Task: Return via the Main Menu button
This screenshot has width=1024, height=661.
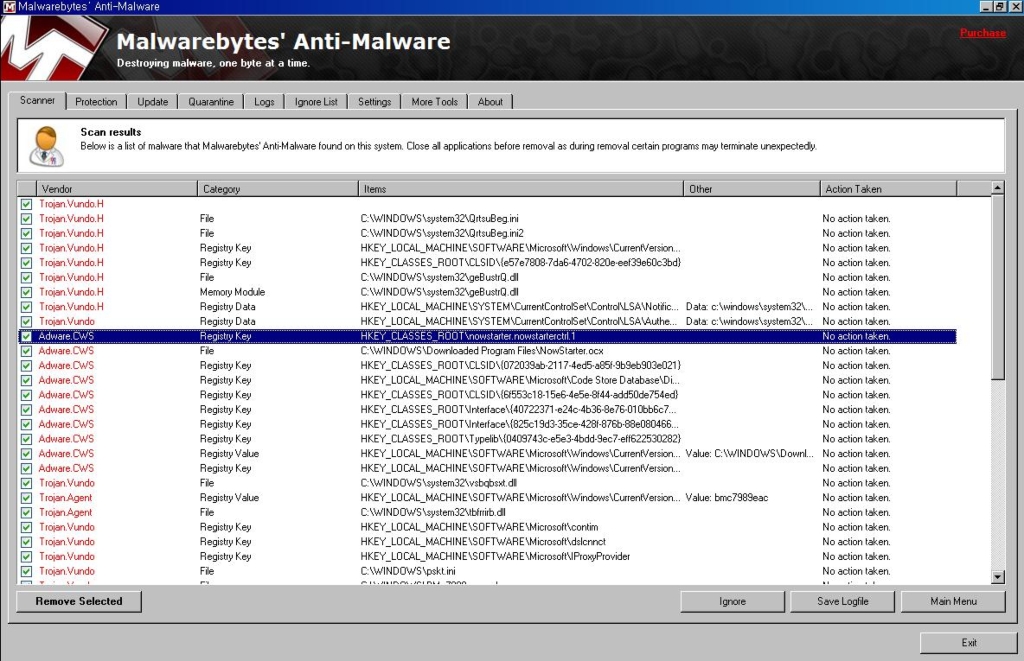Action: (x=953, y=602)
